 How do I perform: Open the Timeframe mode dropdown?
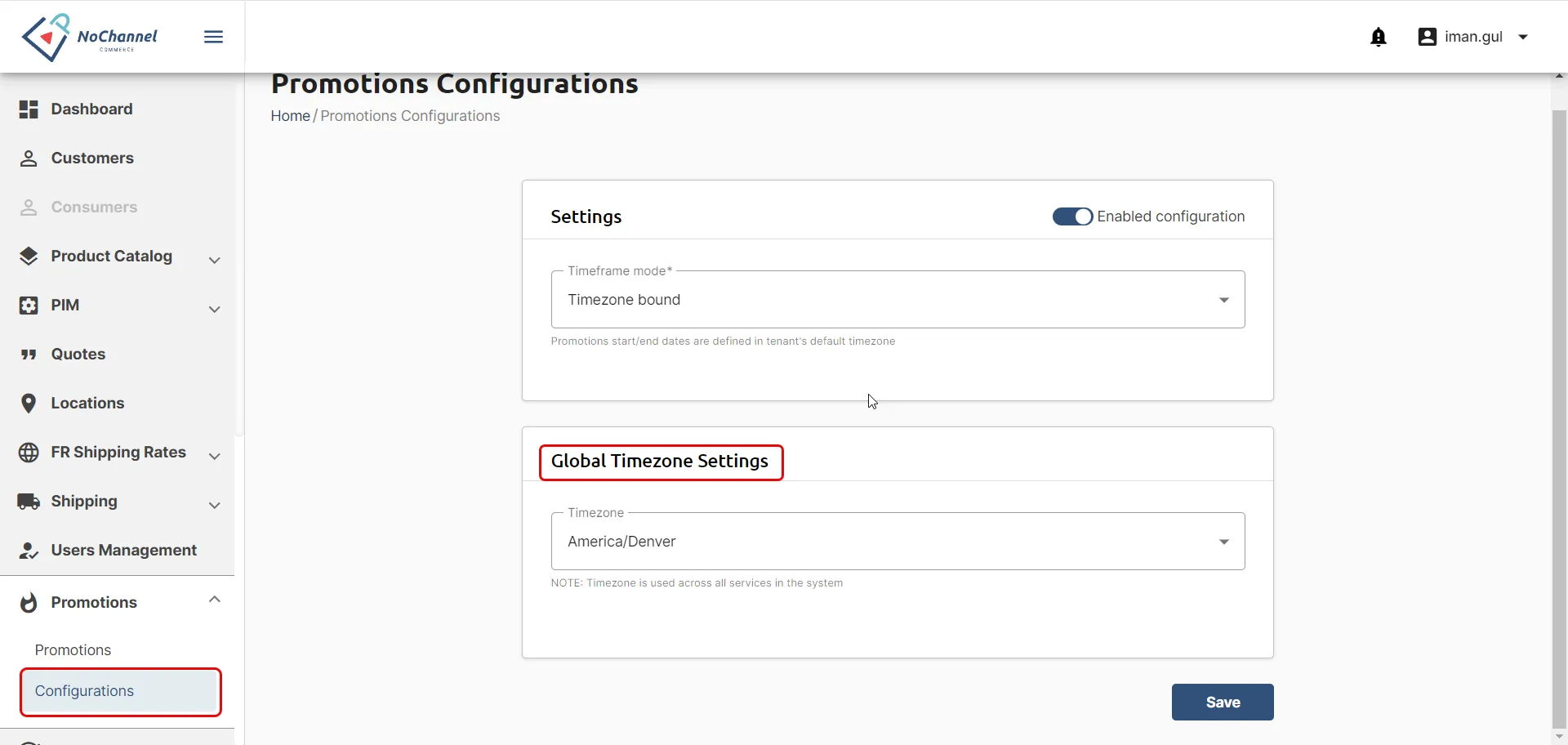[898, 300]
